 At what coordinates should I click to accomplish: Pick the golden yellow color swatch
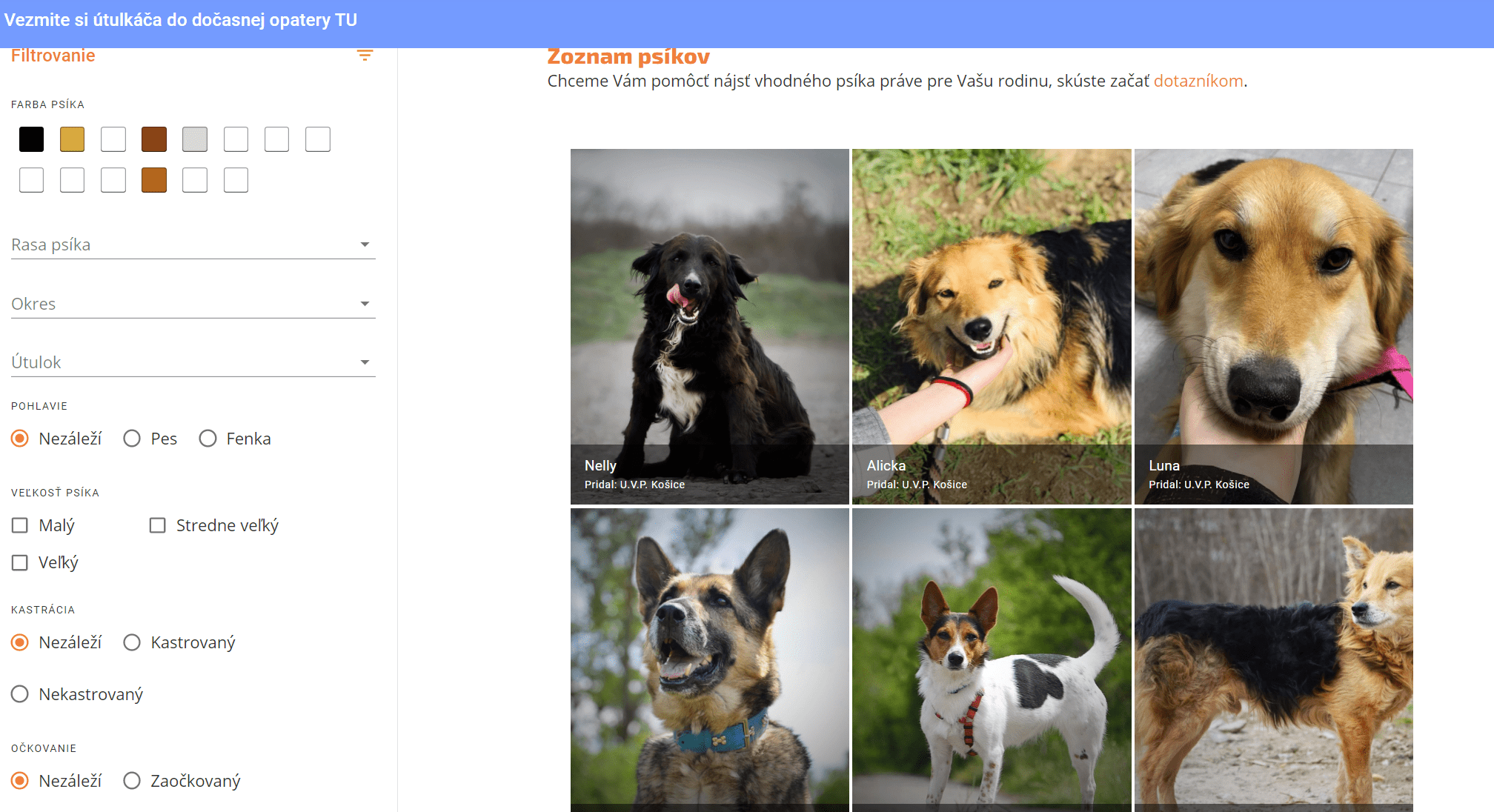[x=72, y=139]
